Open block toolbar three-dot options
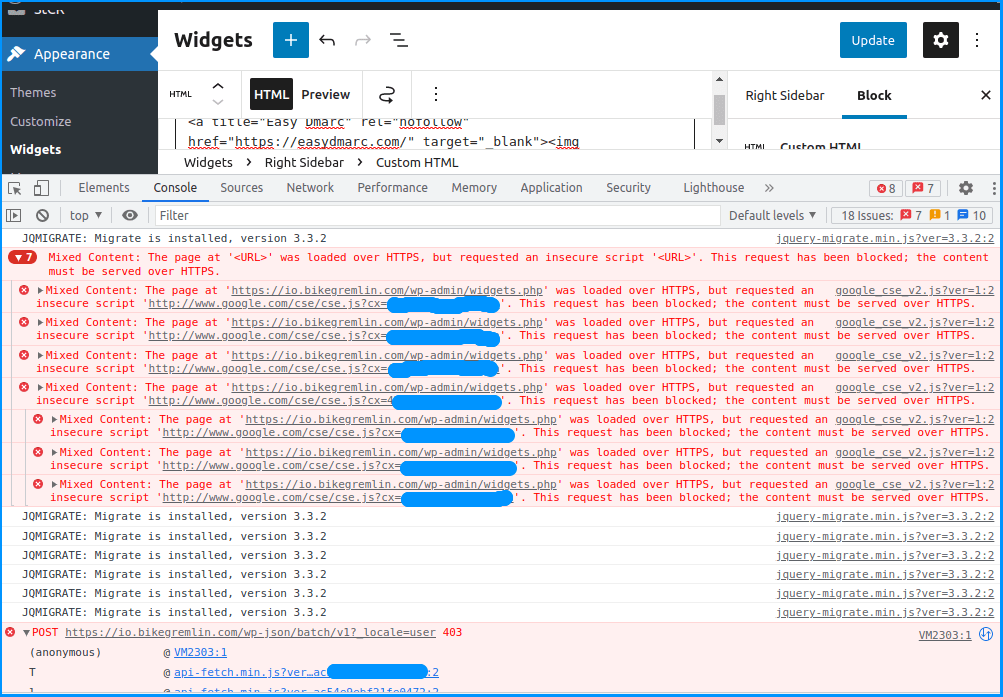This screenshot has width=1003, height=697. click(x=436, y=94)
